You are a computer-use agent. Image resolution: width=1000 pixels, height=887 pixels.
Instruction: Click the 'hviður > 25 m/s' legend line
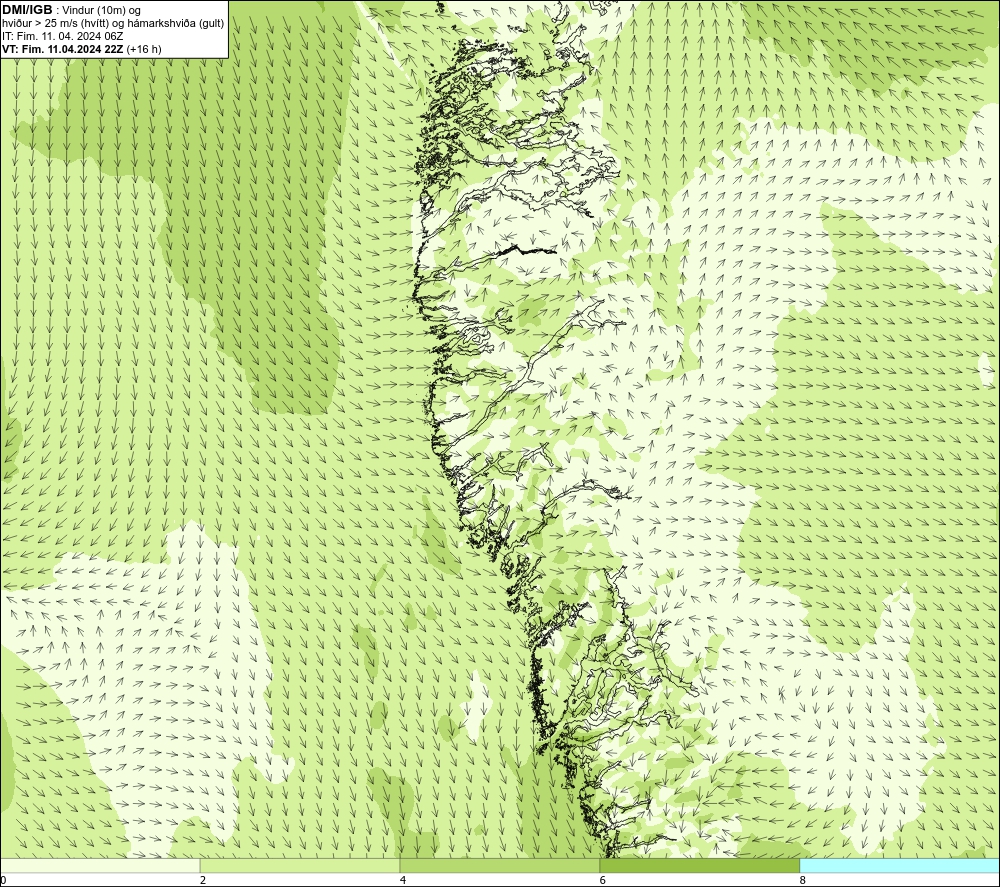(x=113, y=24)
